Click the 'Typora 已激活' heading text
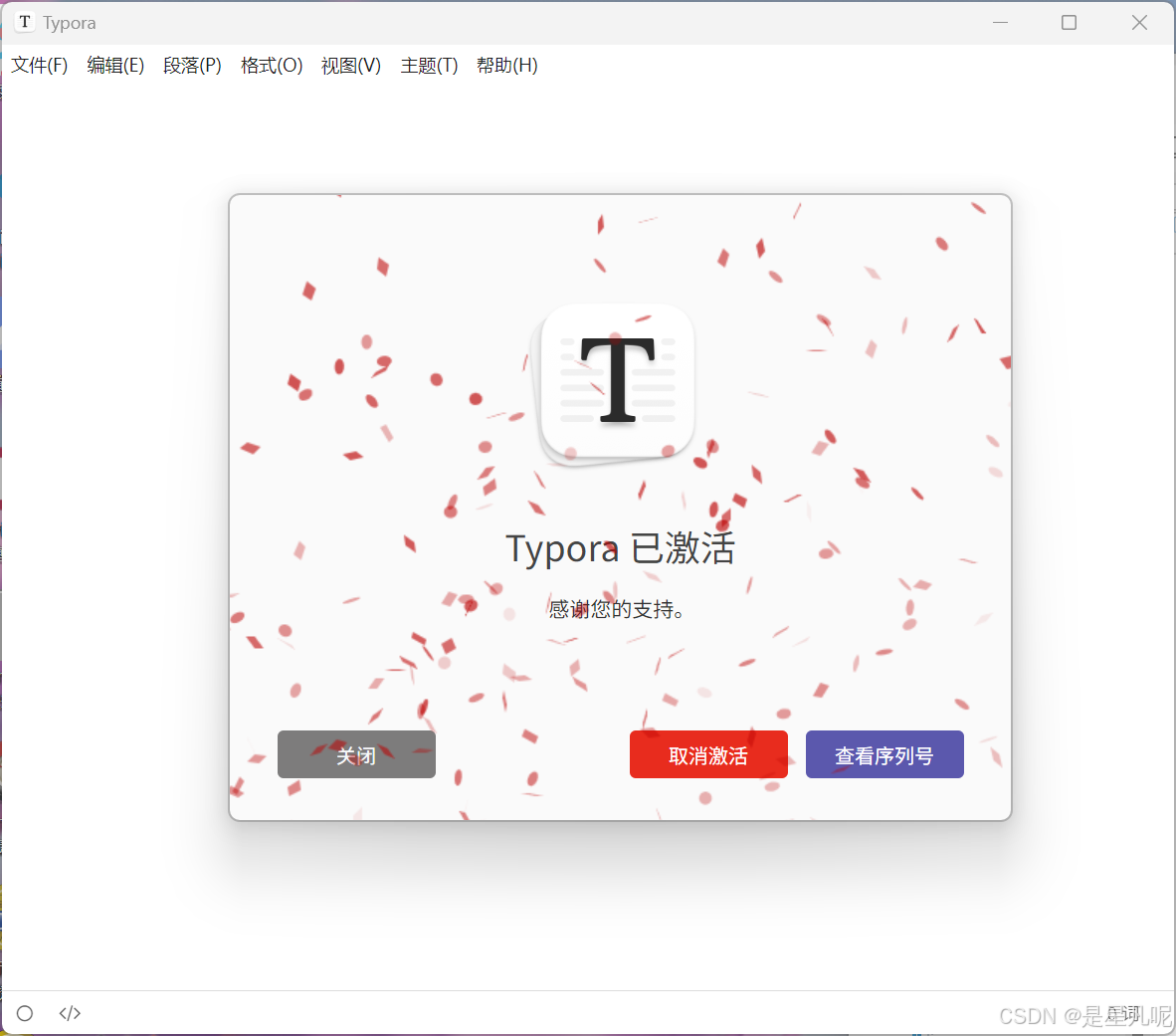The height and width of the screenshot is (1036, 1176). [620, 548]
